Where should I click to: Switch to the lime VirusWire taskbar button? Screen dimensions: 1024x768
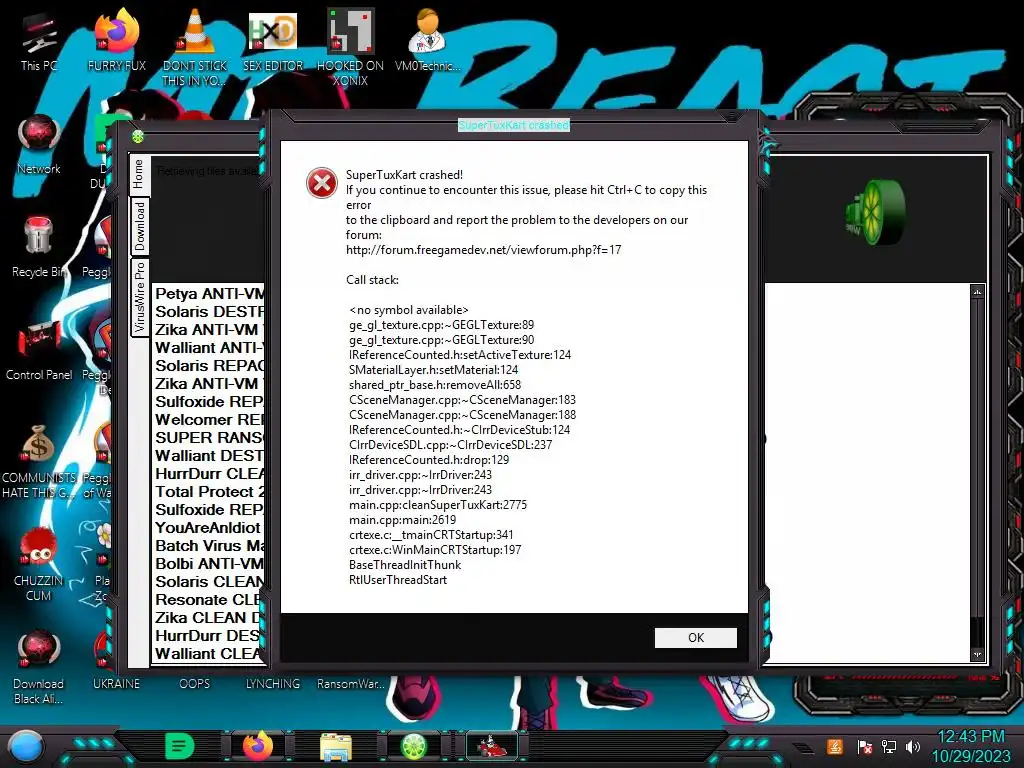[413, 746]
